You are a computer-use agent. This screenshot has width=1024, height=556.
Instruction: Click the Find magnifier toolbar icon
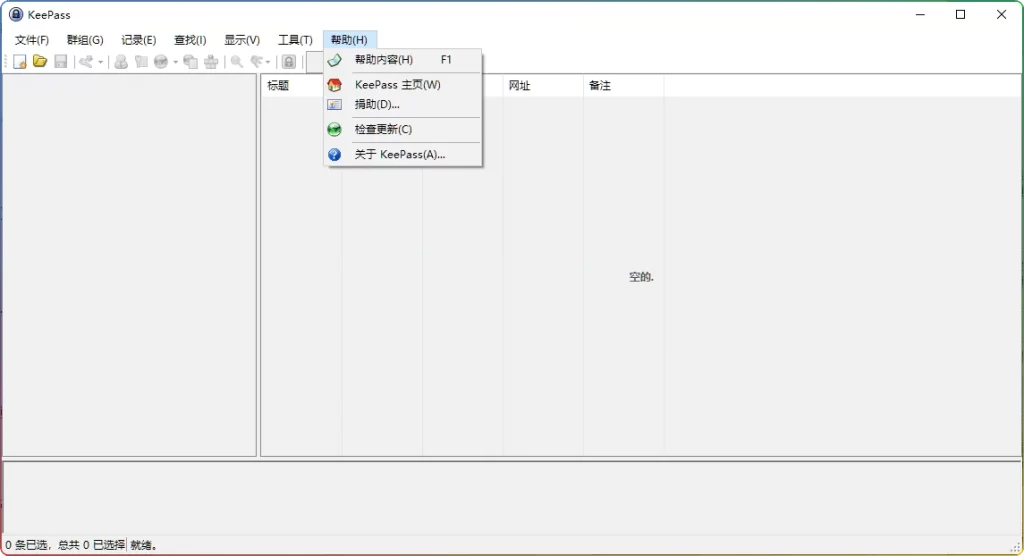click(x=236, y=61)
